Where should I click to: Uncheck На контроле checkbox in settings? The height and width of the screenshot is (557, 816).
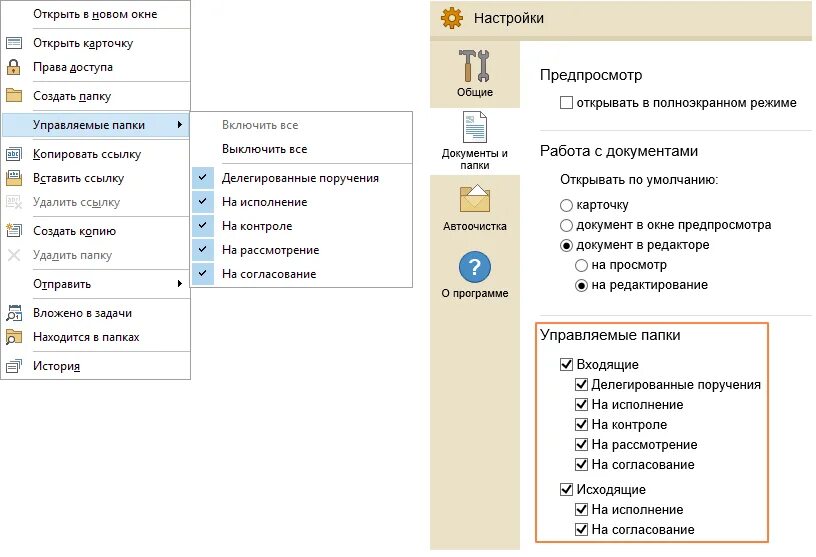point(581,425)
